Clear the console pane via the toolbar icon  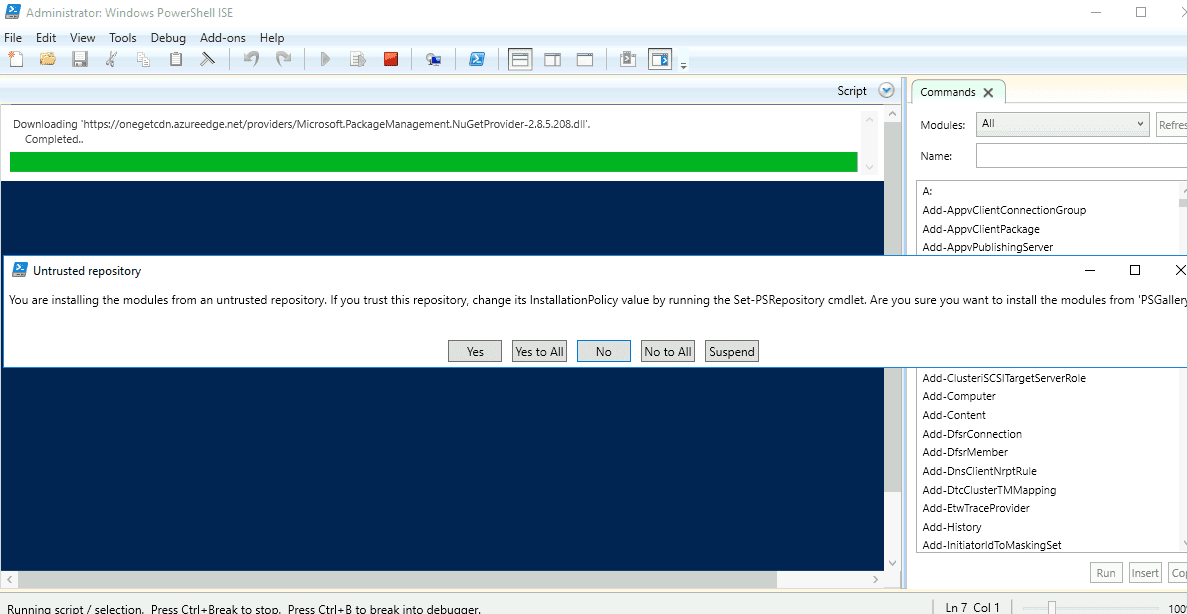pyautogui.click(x=208, y=59)
